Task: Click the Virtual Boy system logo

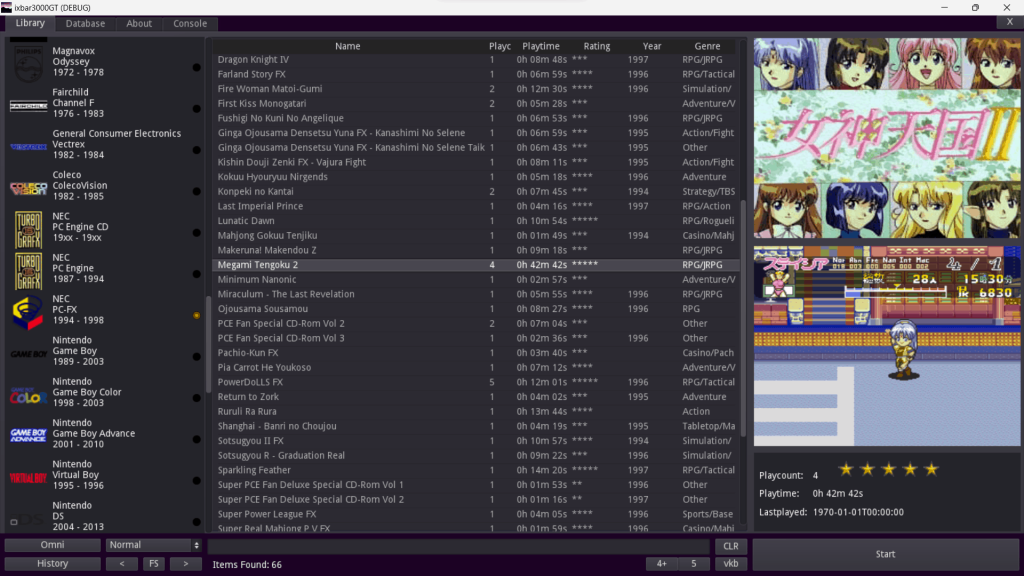Action: pos(28,477)
